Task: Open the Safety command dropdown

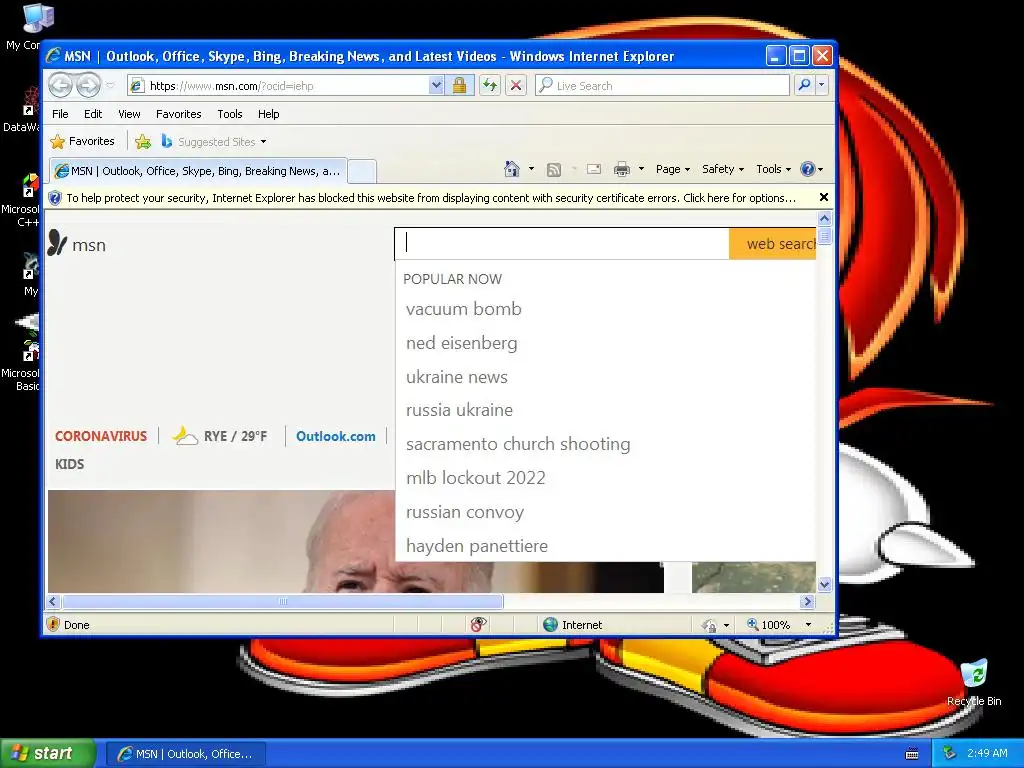Action: tap(723, 169)
